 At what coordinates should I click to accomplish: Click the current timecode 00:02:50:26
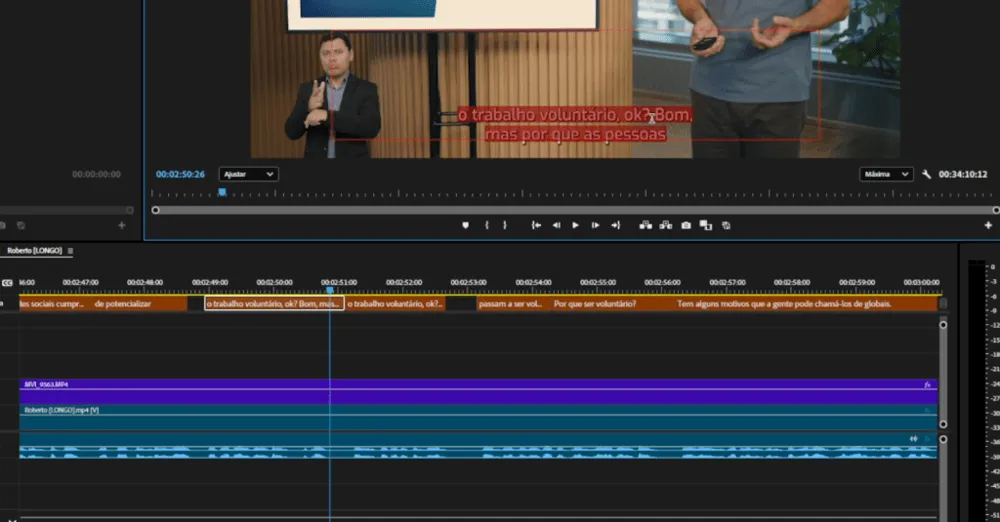[180, 174]
